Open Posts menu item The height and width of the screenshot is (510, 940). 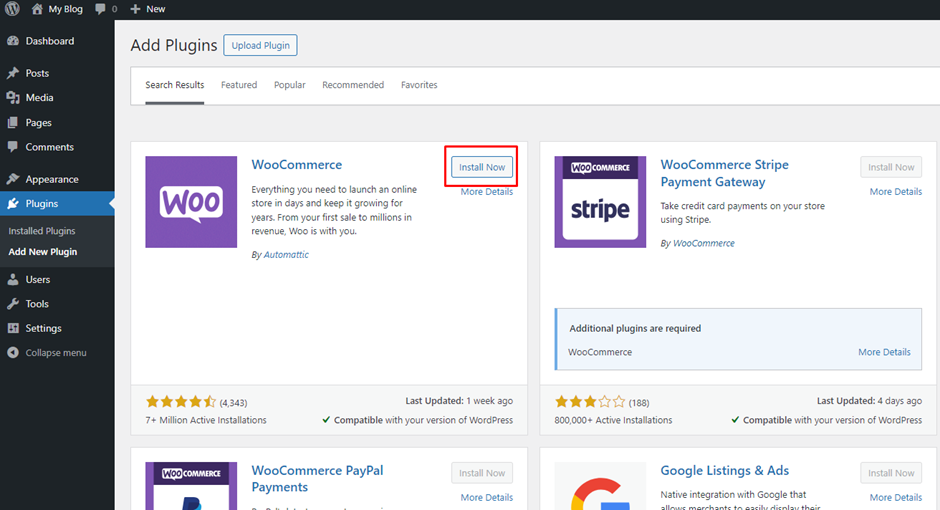point(37,73)
